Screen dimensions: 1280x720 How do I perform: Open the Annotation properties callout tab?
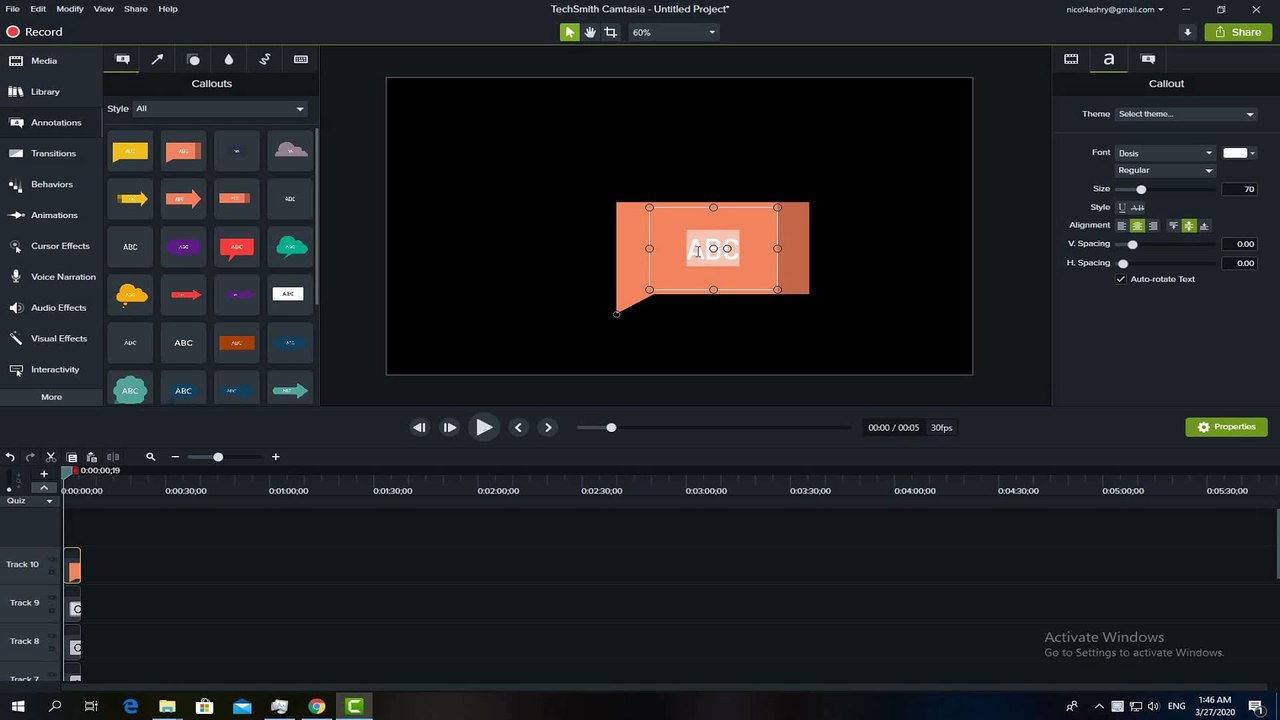pyautogui.click(x=1148, y=60)
